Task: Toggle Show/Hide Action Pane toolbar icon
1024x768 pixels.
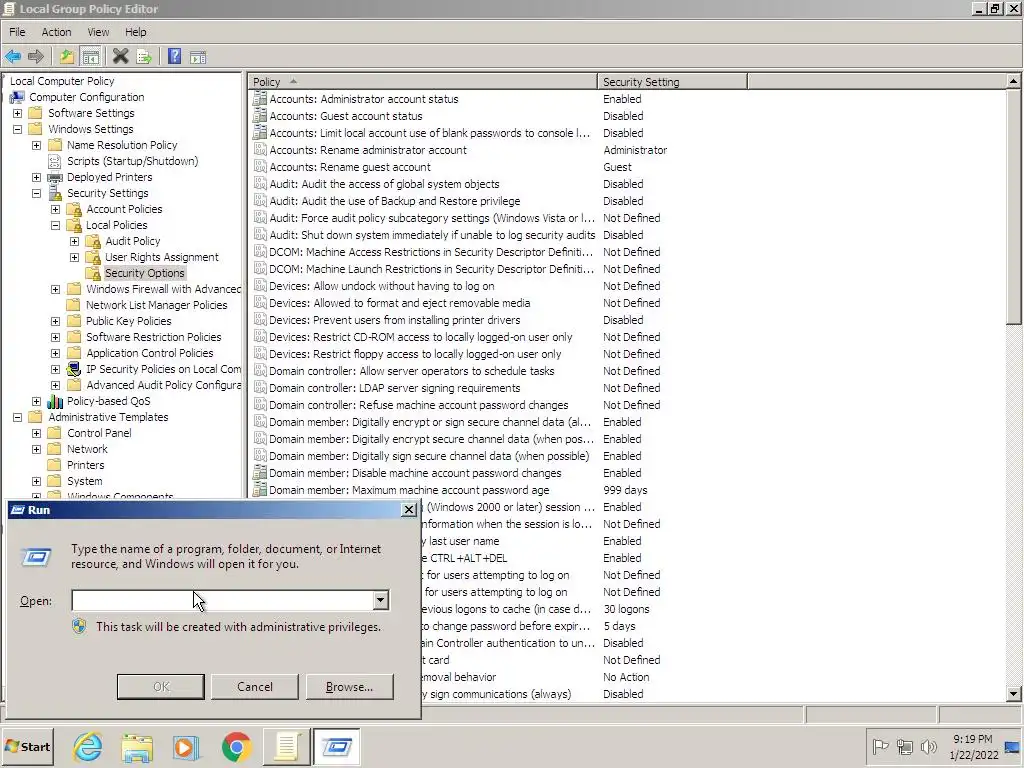Action: [198, 57]
